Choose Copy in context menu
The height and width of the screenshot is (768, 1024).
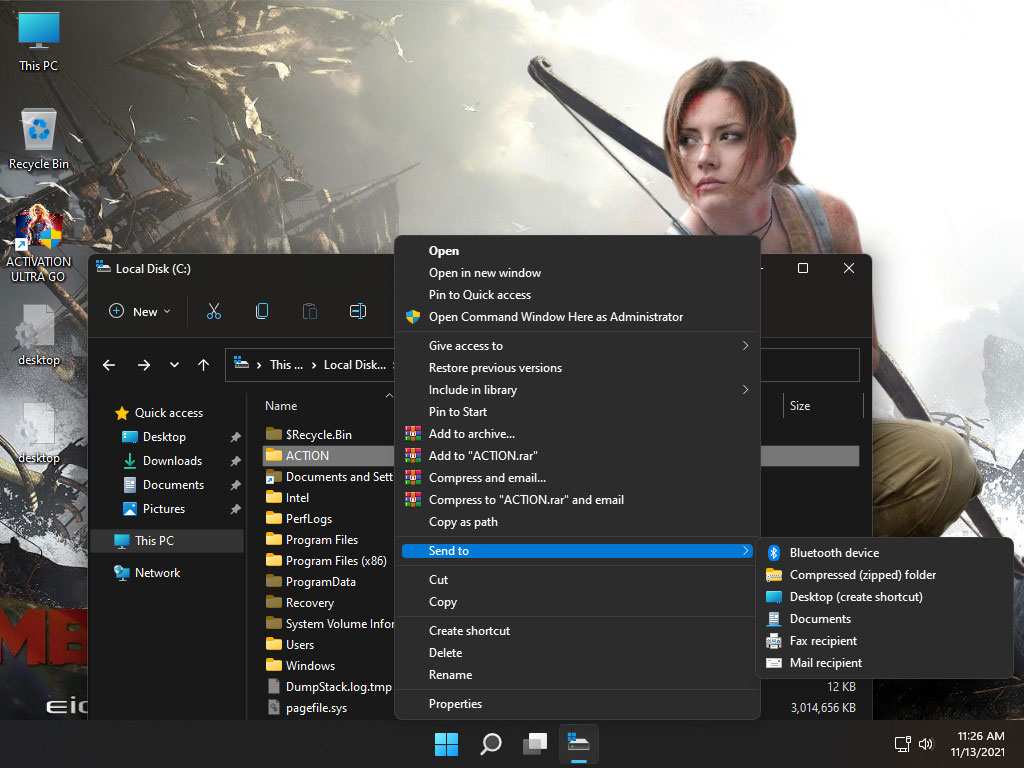[577, 602]
